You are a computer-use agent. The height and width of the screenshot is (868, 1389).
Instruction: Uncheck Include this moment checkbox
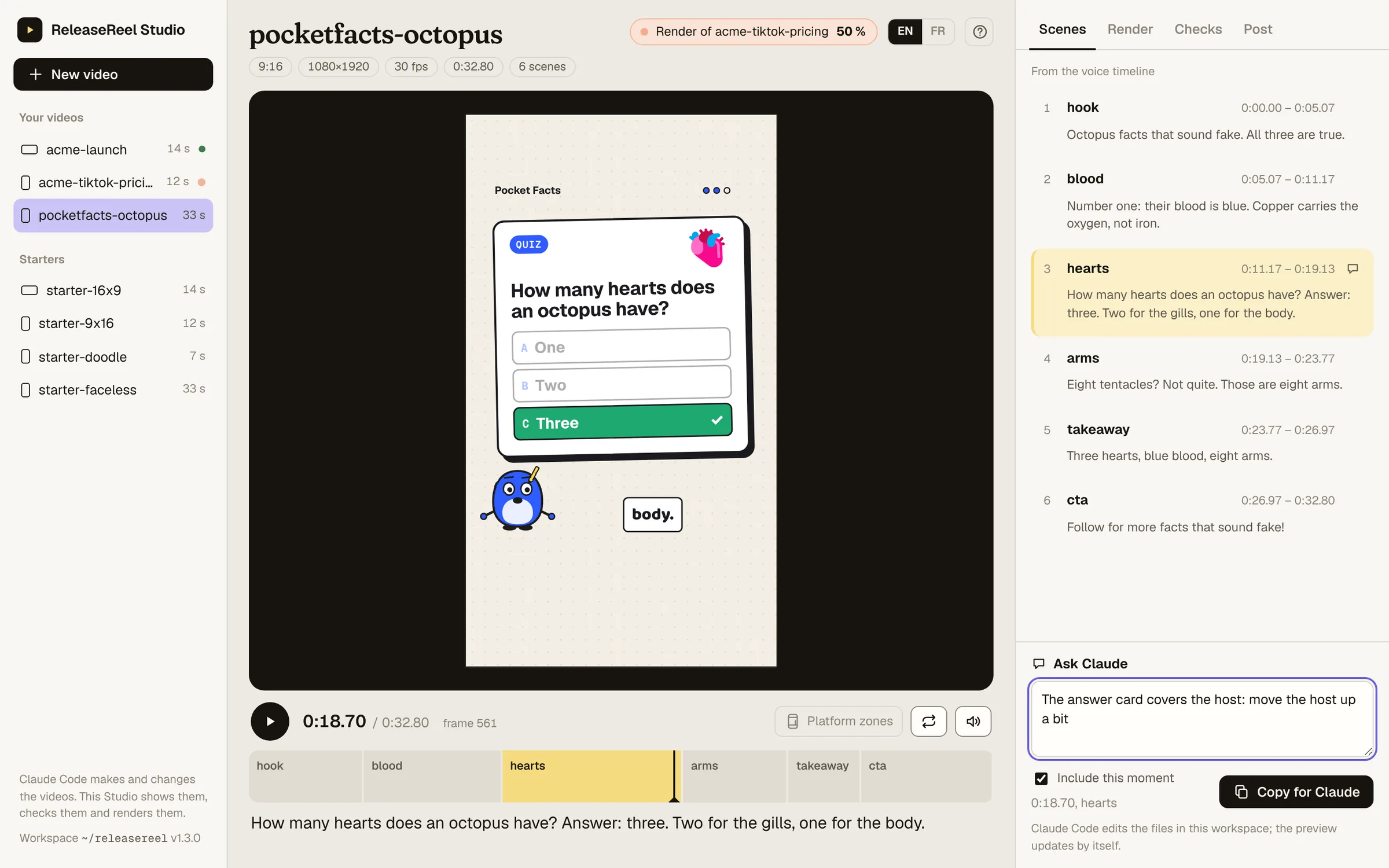(1041, 778)
